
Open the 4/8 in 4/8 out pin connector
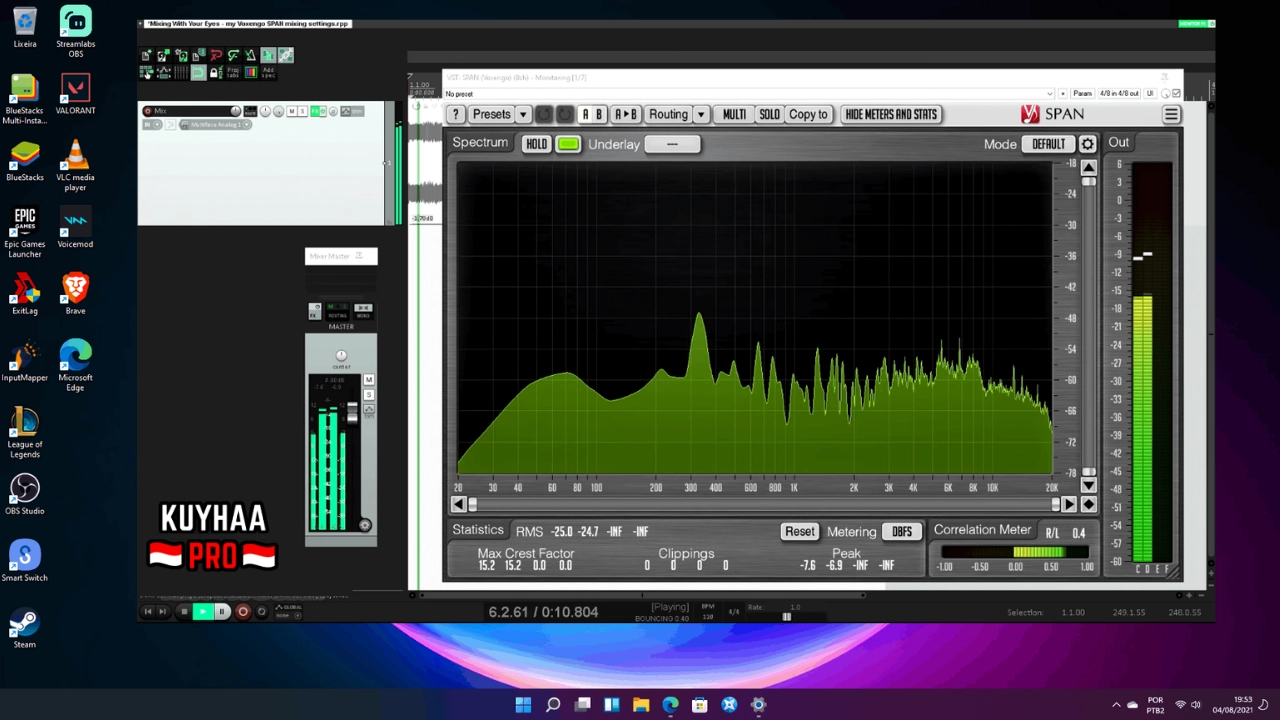coord(1120,94)
